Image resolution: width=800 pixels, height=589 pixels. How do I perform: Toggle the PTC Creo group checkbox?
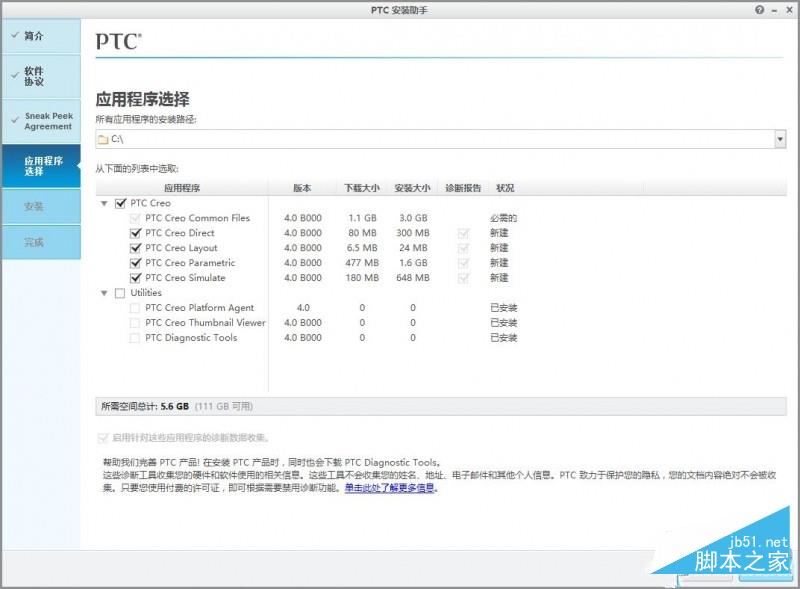click(120, 203)
